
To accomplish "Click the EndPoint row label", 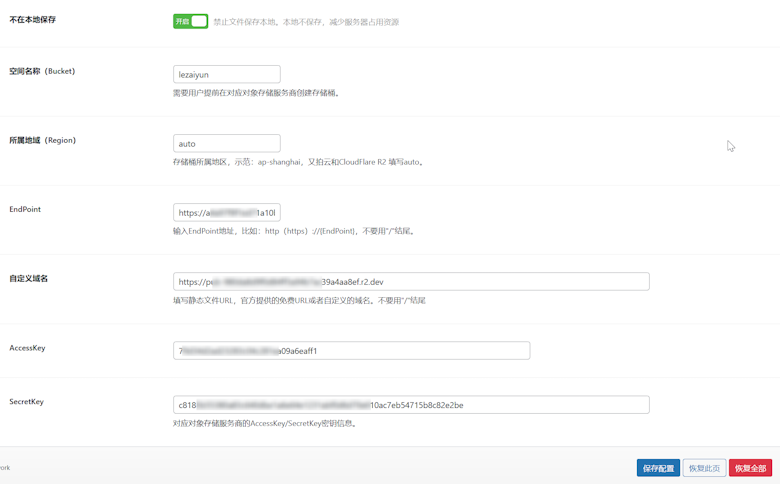I will (x=25, y=209).
